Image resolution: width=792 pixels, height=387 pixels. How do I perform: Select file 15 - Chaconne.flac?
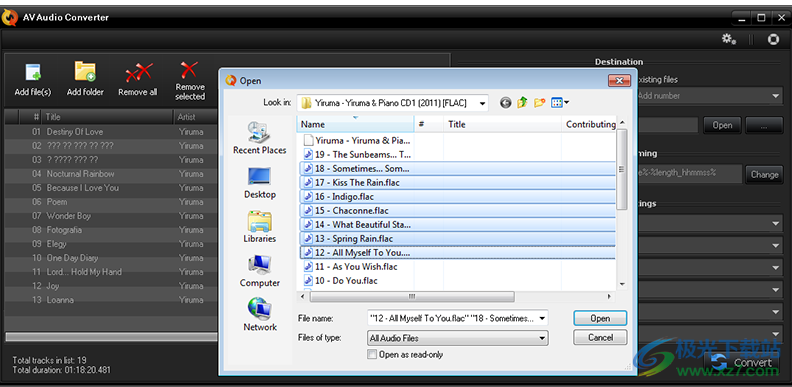point(458,211)
